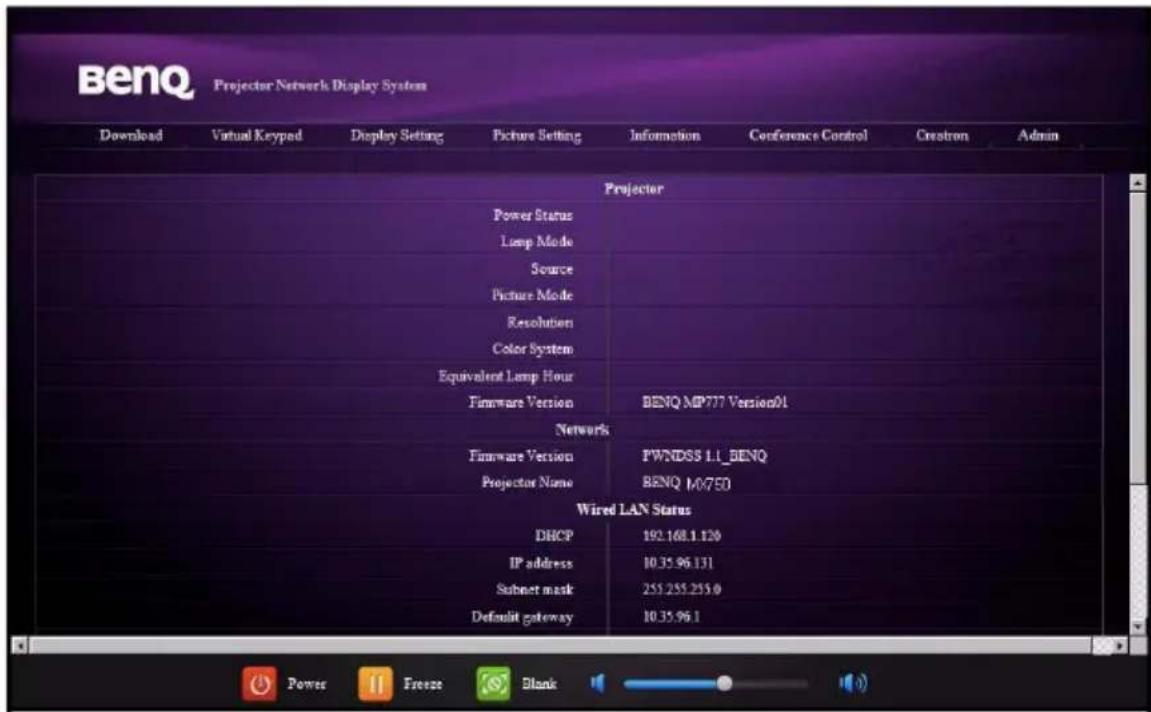Viewport: 1151px width, 712px height.
Task: Click the 'Projector' section heading
Action: tap(633, 189)
